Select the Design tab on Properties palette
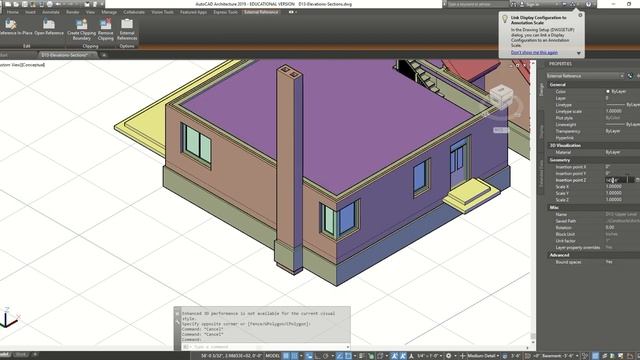This screenshot has height=360, width=640. click(x=542, y=90)
